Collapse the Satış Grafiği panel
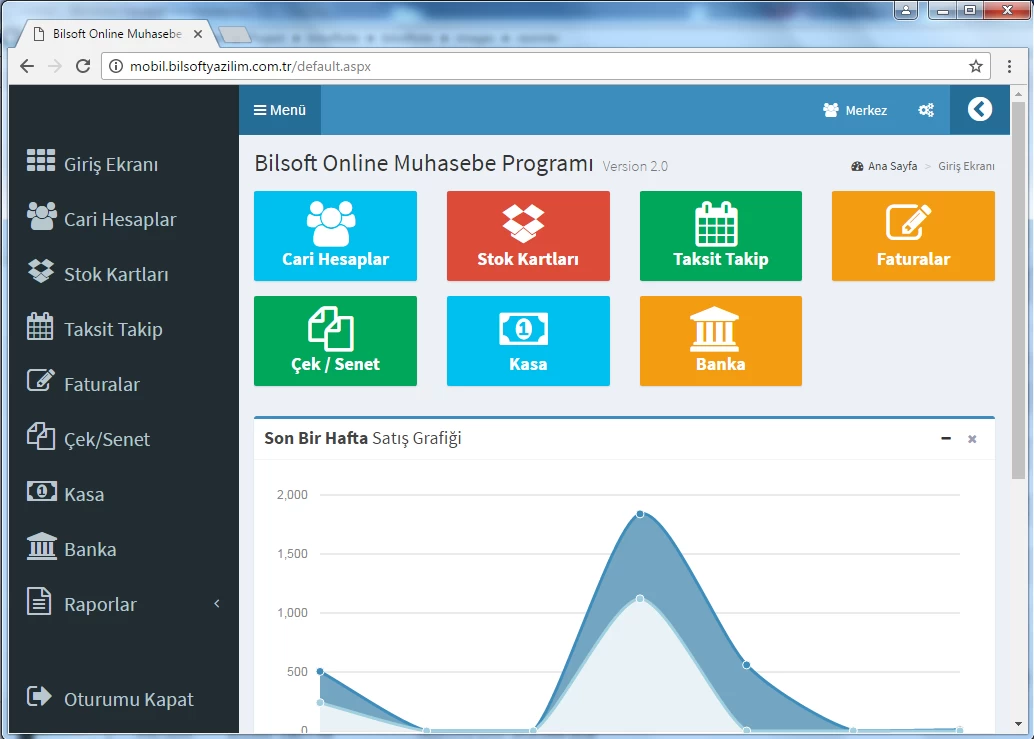The image size is (1034, 739). click(x=946, y=438)
